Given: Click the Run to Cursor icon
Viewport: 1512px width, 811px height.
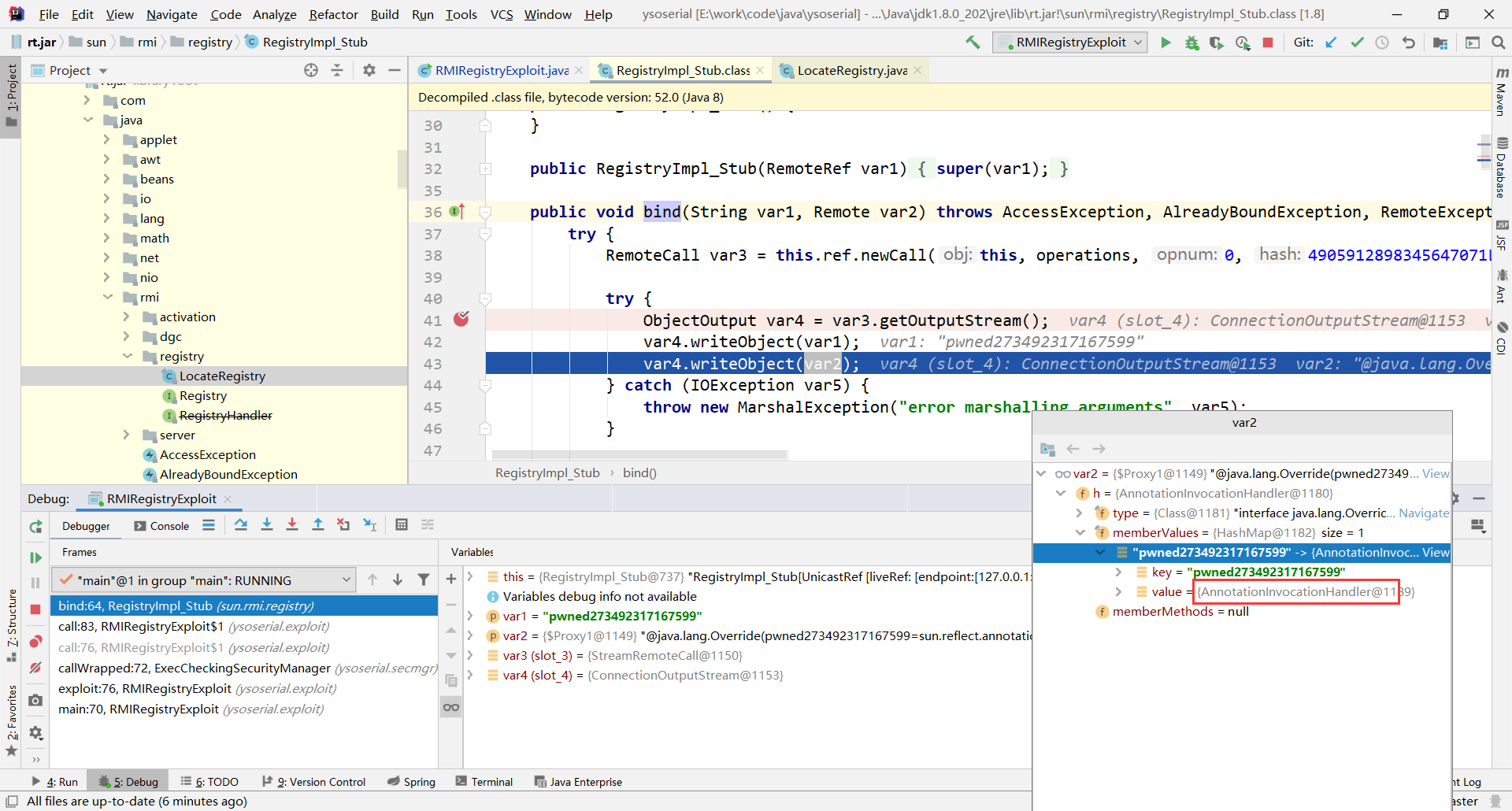Looking at the screenshot, I should pos(369,525).
